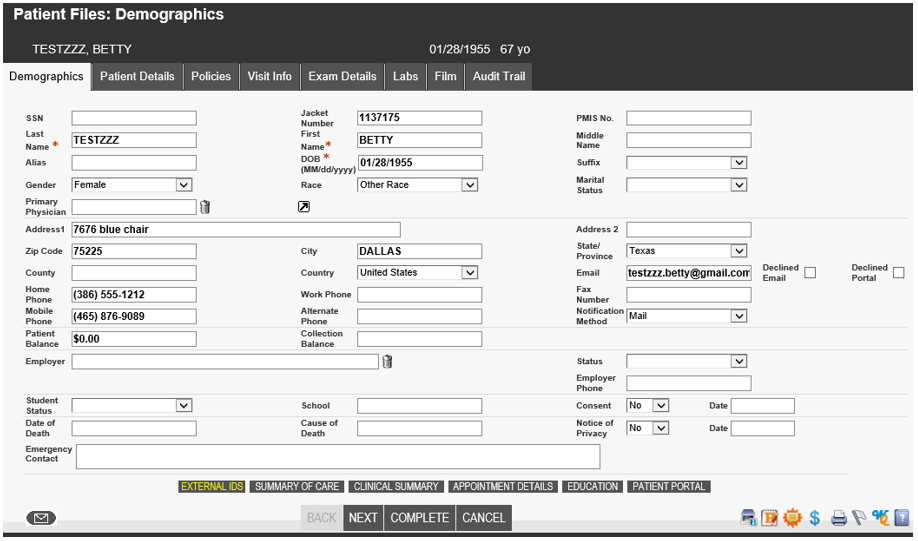Screen dimensions: 918x541
Task: Click the white flag icon
Action: (859, 518)
